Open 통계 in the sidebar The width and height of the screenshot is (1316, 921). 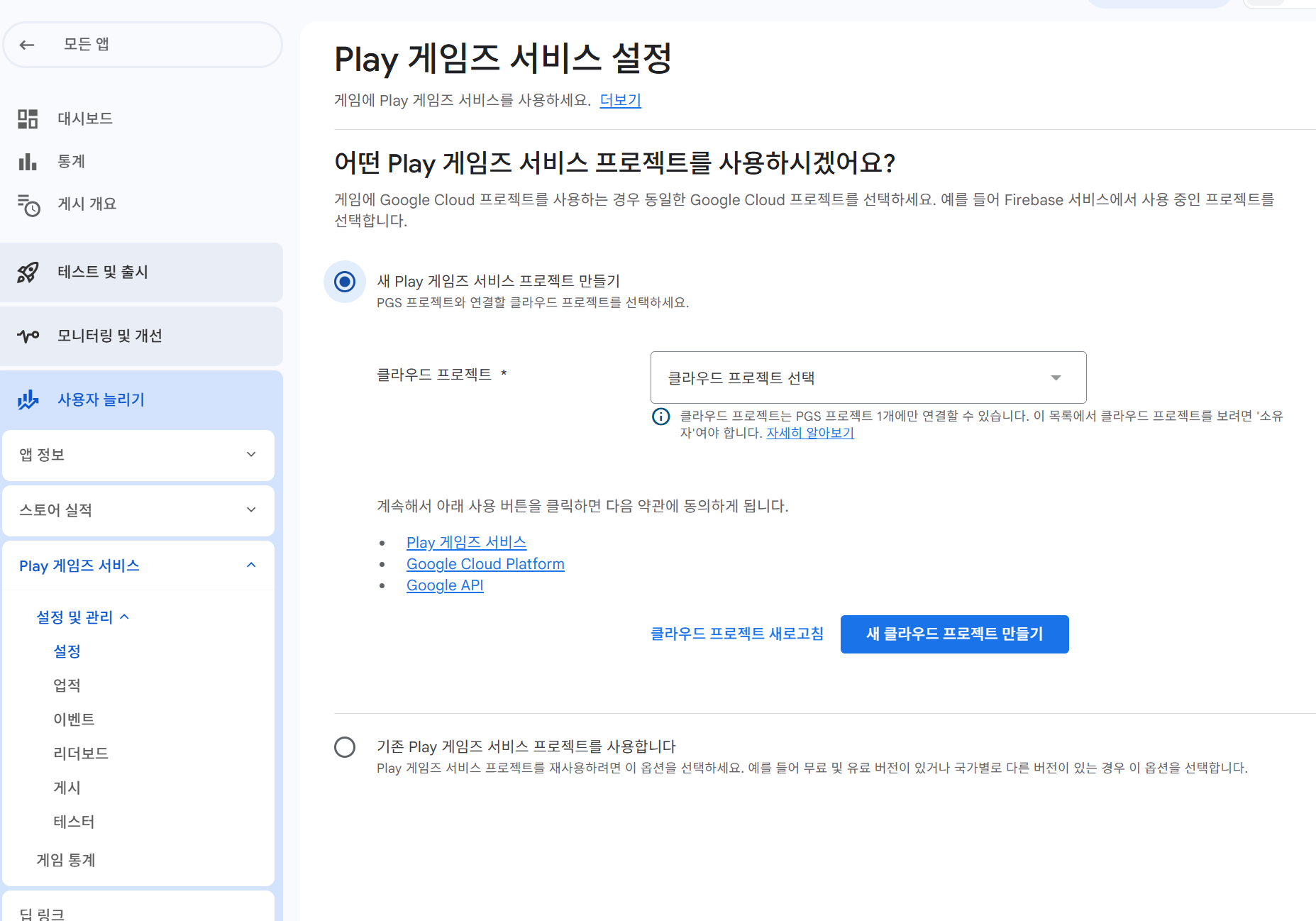[x=71, y=162]
